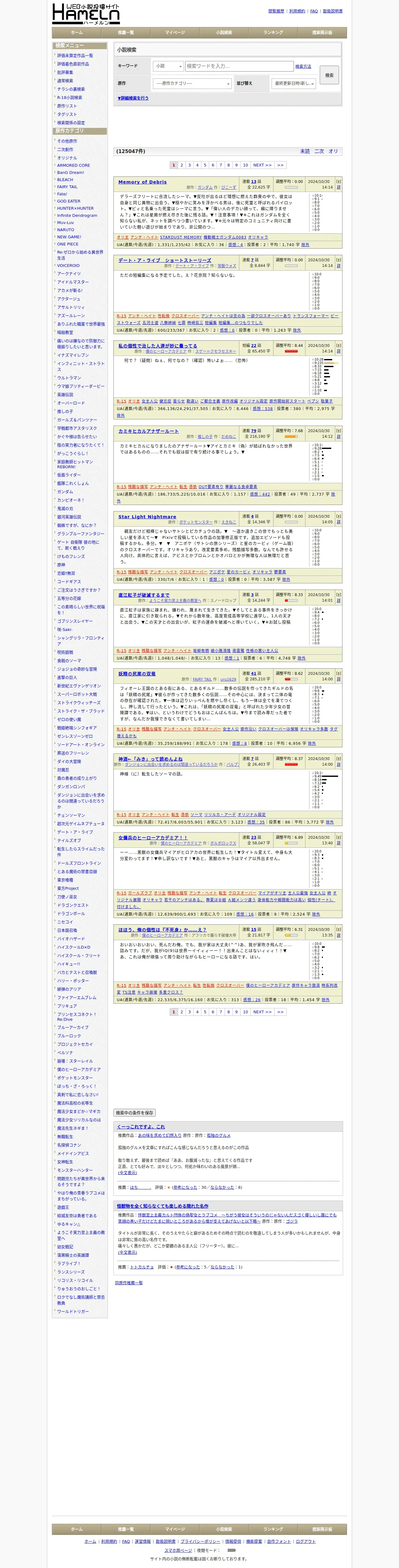The image size is (399, 1568).
Task: Go to page 2 in the pagination above results
Action: [181, 165]
